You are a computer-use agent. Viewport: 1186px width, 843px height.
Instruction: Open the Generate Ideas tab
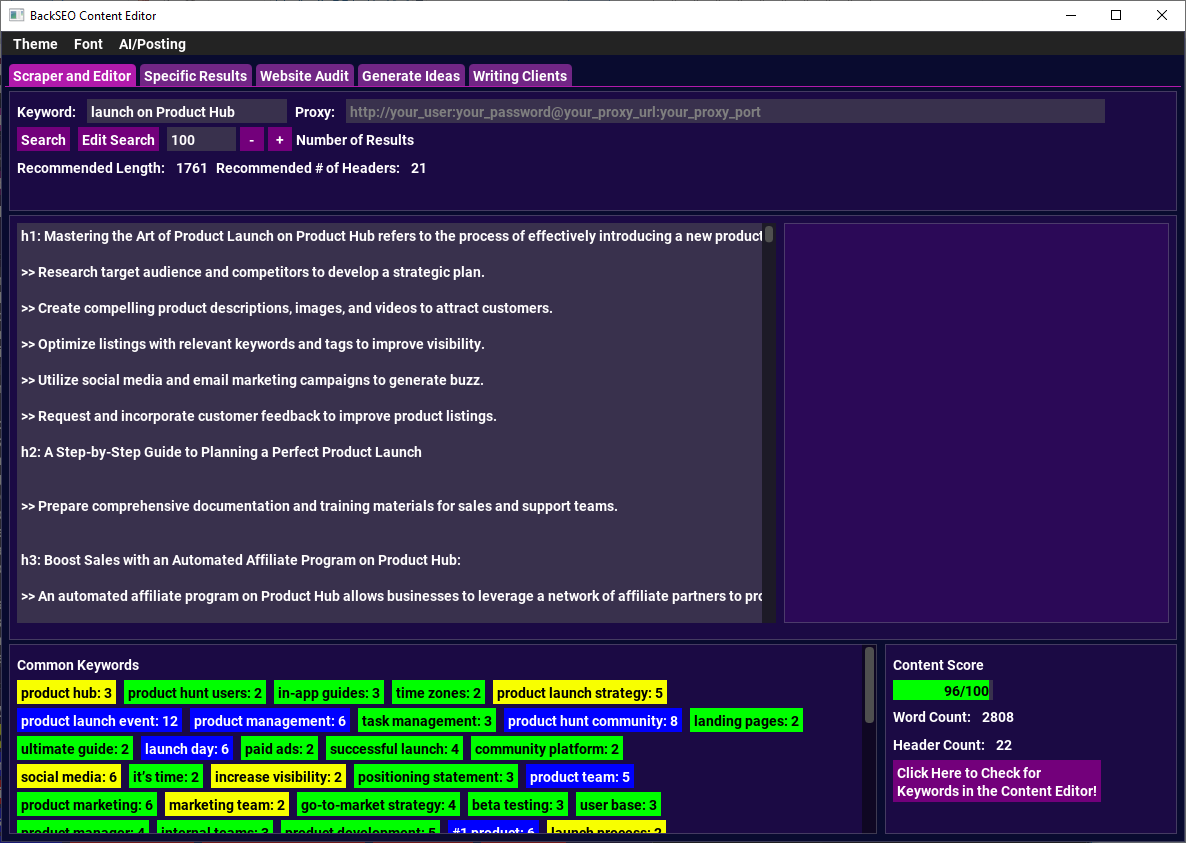(x=411, y=76)
